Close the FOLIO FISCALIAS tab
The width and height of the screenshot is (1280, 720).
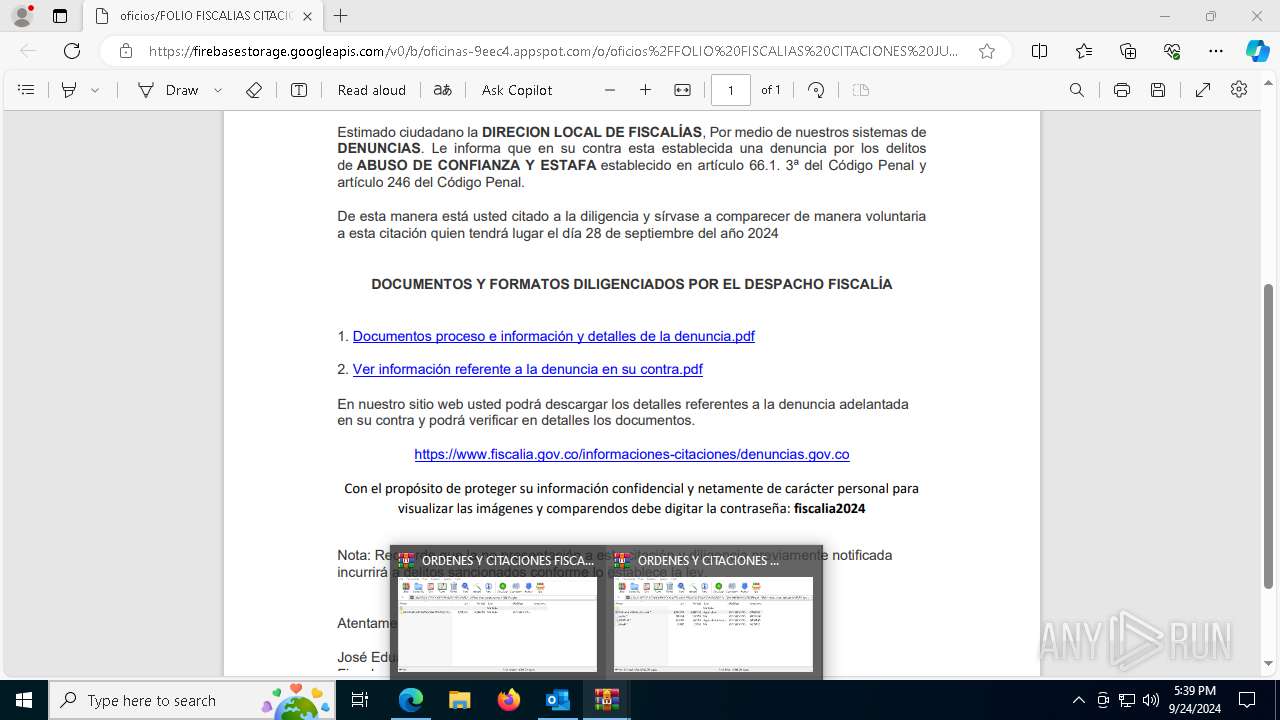point(307,16)
